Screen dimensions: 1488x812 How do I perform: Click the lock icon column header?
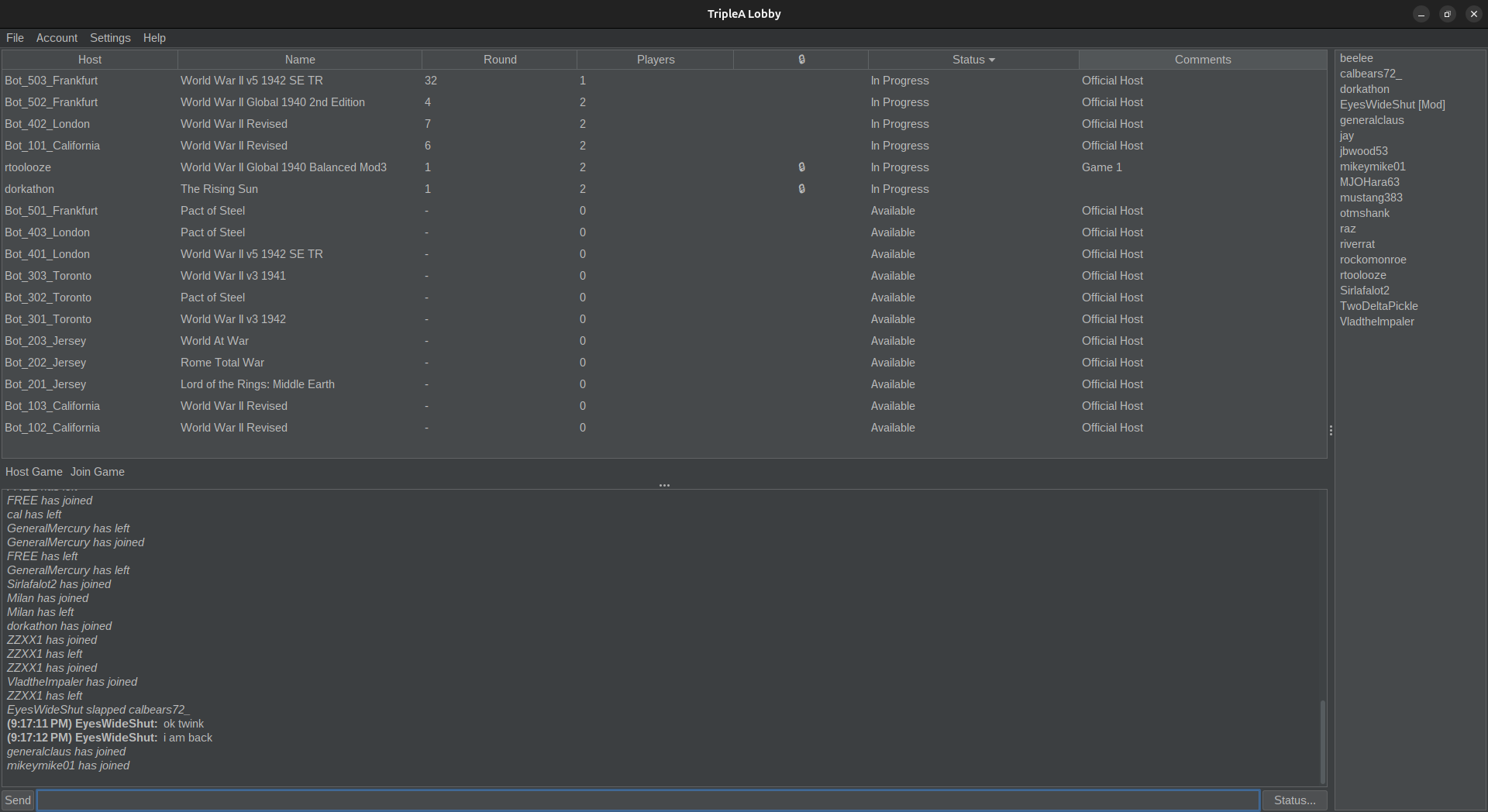coord(801,60)
